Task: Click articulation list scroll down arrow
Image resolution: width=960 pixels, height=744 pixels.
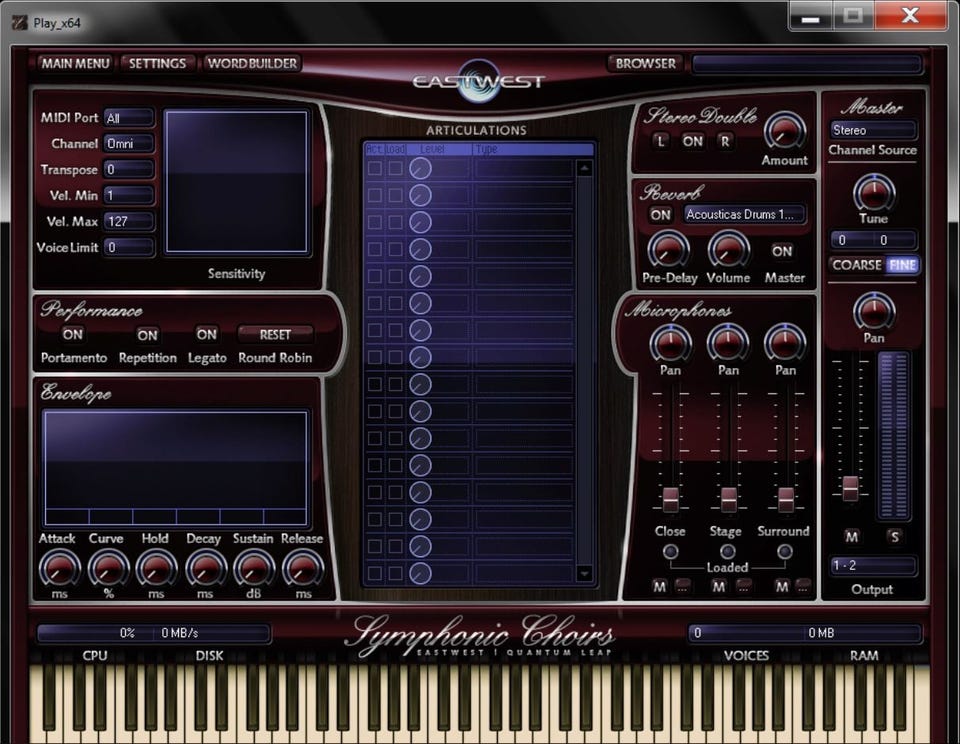Action: tap(584, 573)
